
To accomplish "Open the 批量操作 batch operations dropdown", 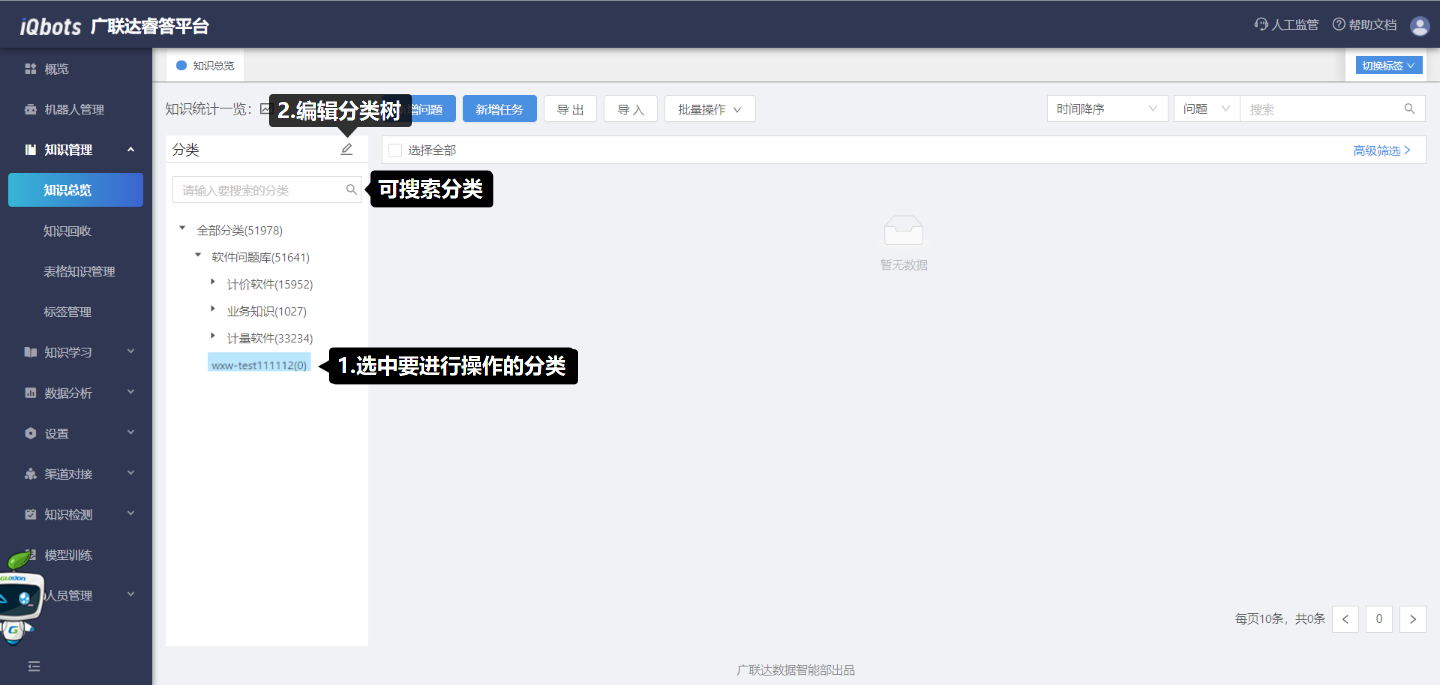I will [x=709, y=109].
